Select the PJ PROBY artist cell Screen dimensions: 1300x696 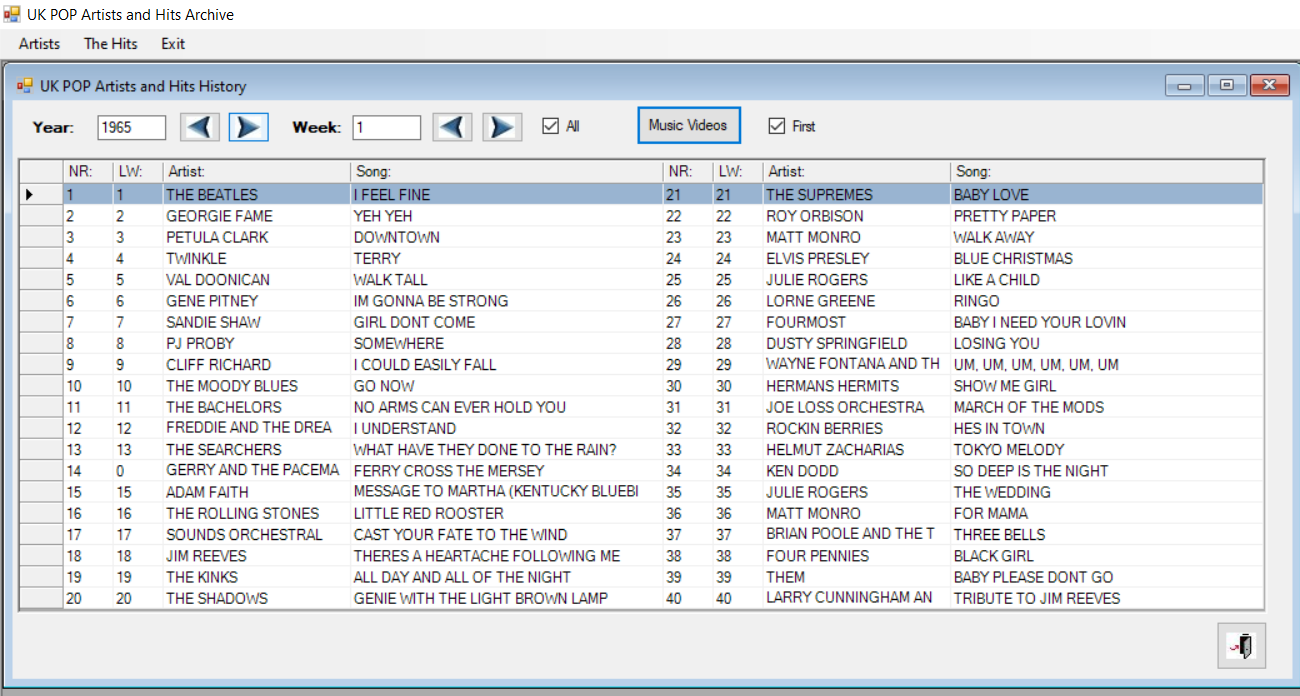click(x=257, y=343)
